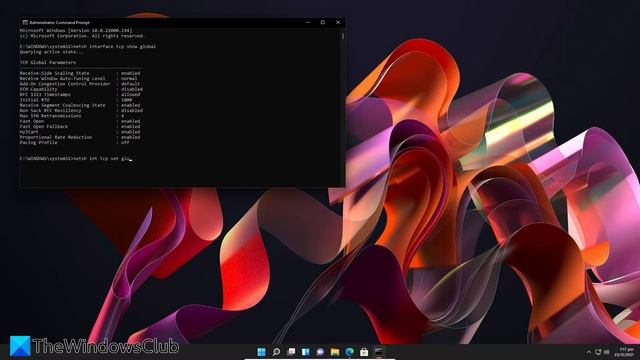Show hidden system tray icons chevron
The image size is (640, 360).
[x=589, y=352]
